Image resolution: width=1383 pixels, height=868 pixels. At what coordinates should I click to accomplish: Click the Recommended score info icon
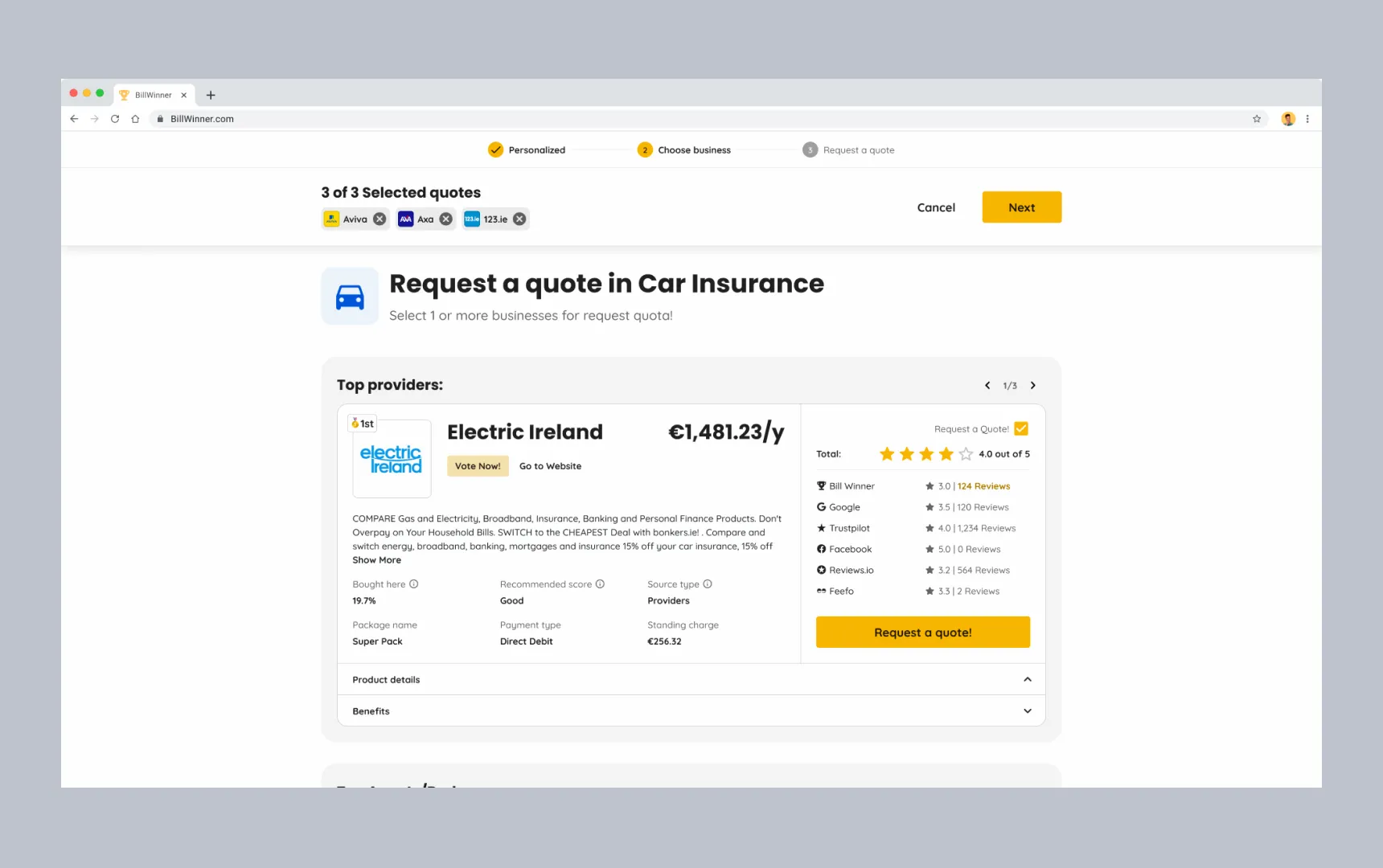(x=600, y=584)
